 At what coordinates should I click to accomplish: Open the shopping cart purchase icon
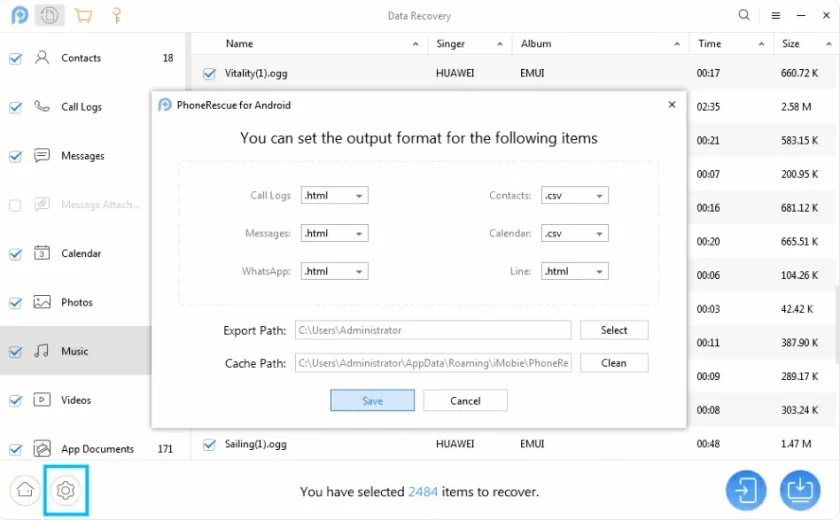[83, 15]
